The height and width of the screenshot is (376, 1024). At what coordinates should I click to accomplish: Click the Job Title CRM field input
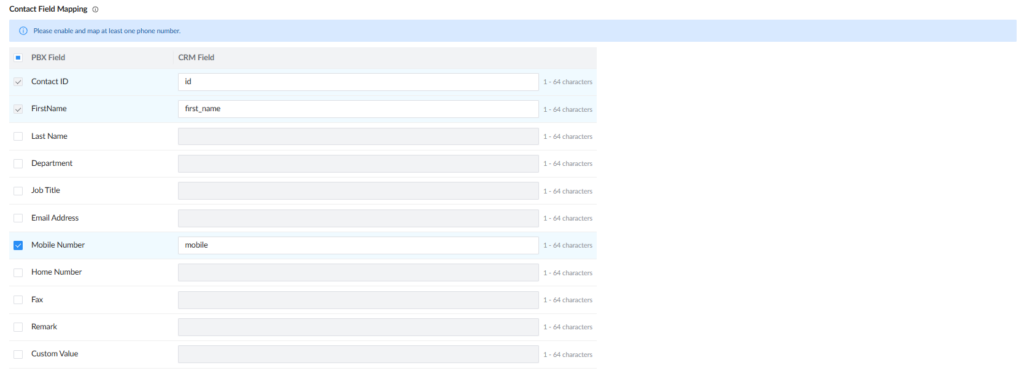coord(358,191)
